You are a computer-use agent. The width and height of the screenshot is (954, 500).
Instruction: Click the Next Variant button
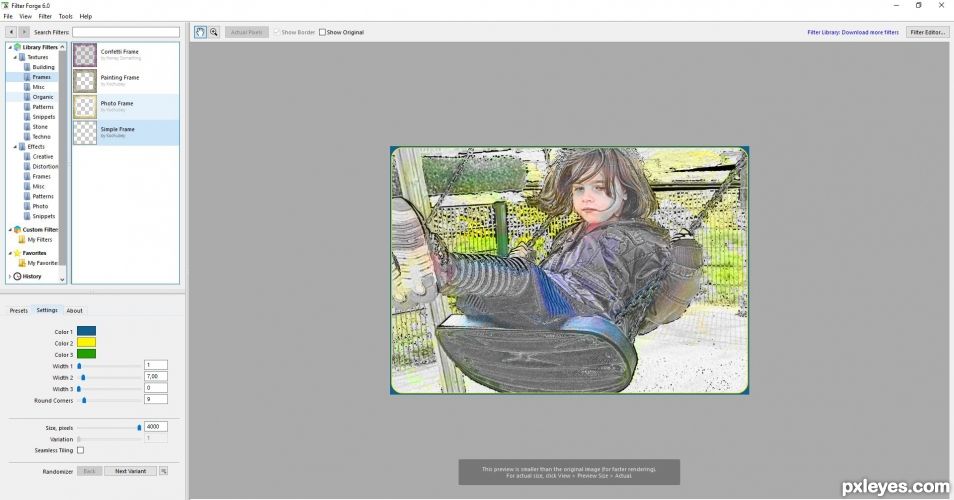click(x=130, y=471)
